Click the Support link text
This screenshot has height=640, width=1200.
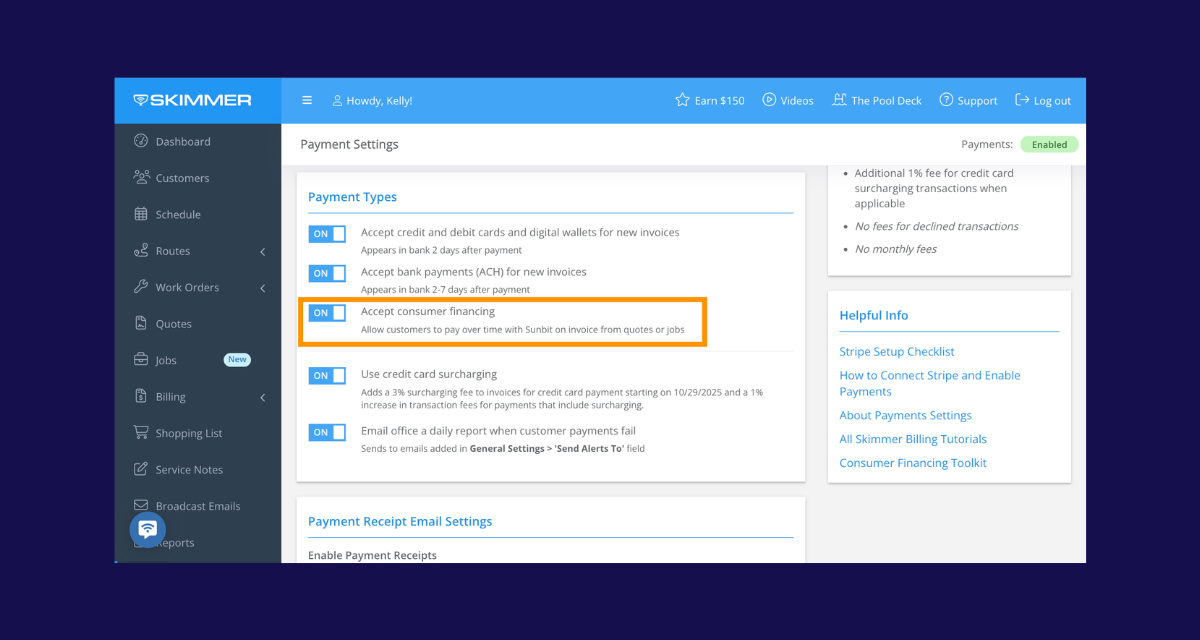pos(977,100)
